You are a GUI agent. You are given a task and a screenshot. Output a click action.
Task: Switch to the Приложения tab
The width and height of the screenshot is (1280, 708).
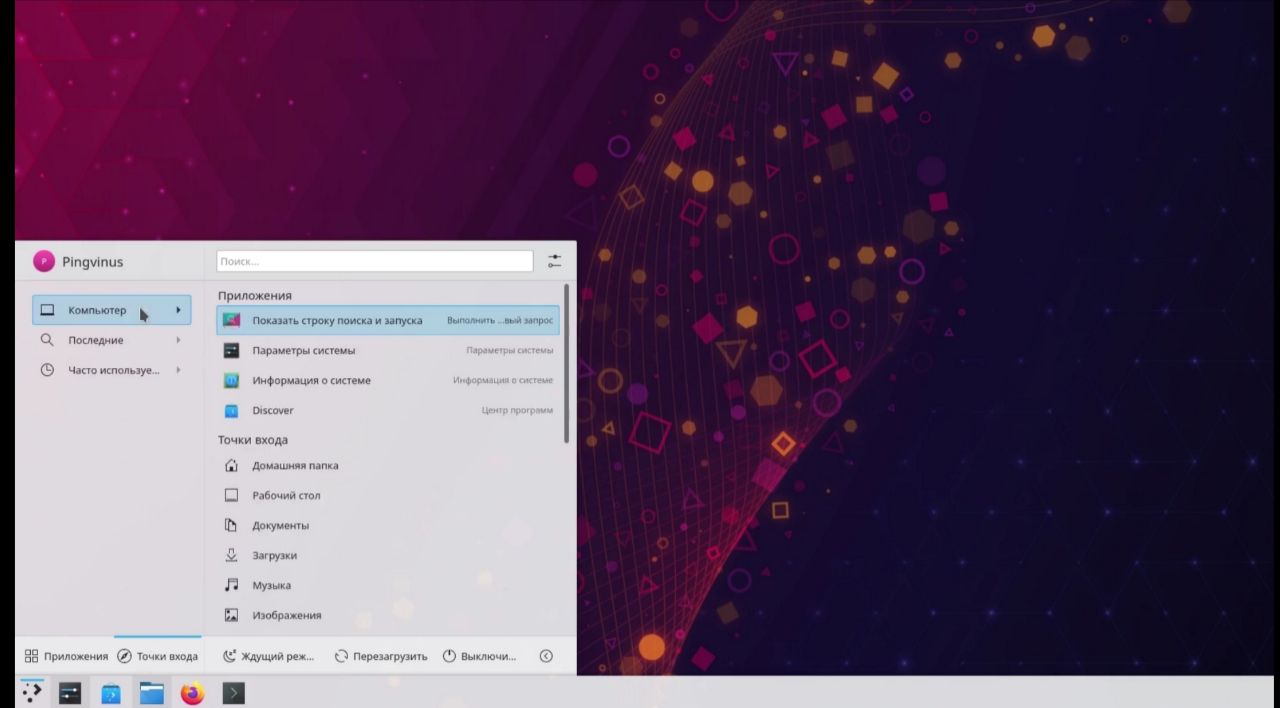tap(66, 656)
